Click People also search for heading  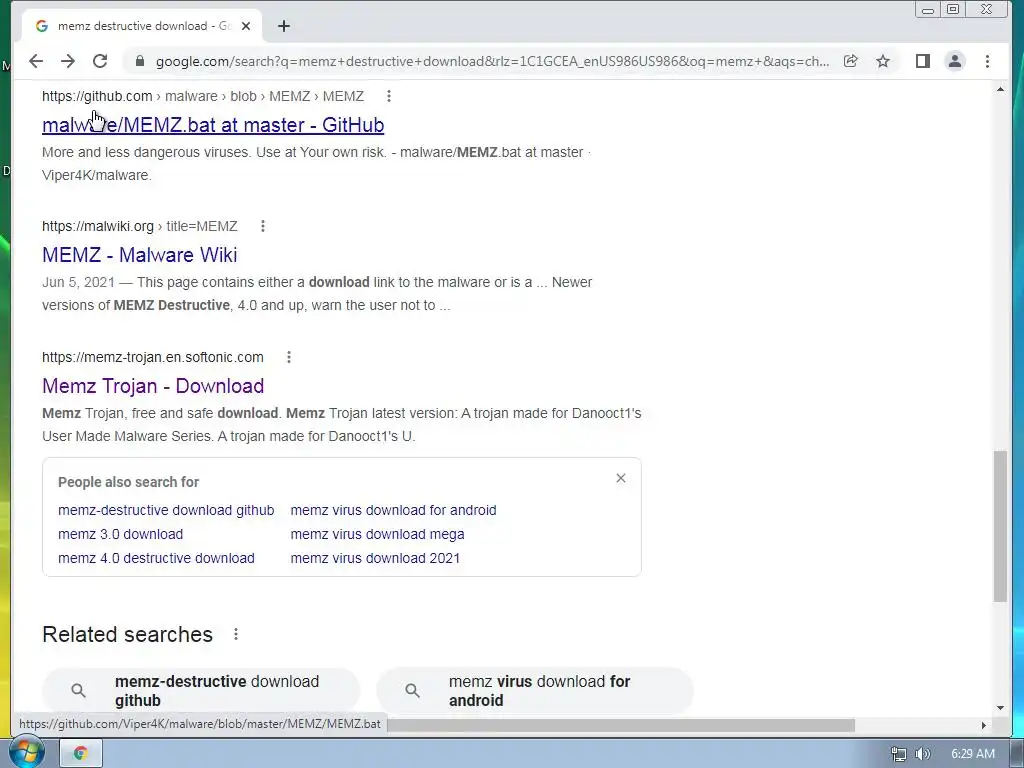129,482
